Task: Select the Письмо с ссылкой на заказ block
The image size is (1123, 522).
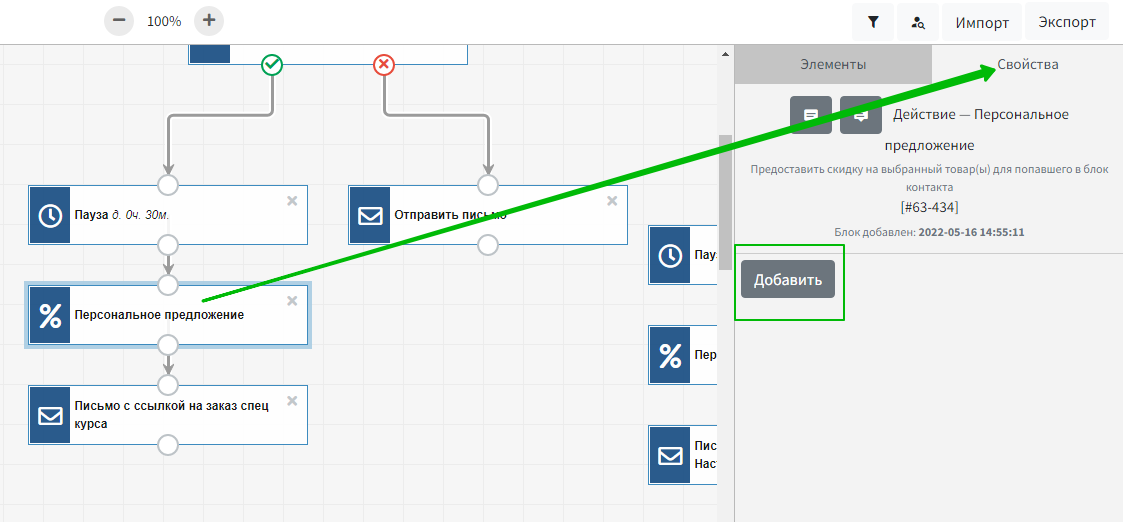Action: (180, 415)
